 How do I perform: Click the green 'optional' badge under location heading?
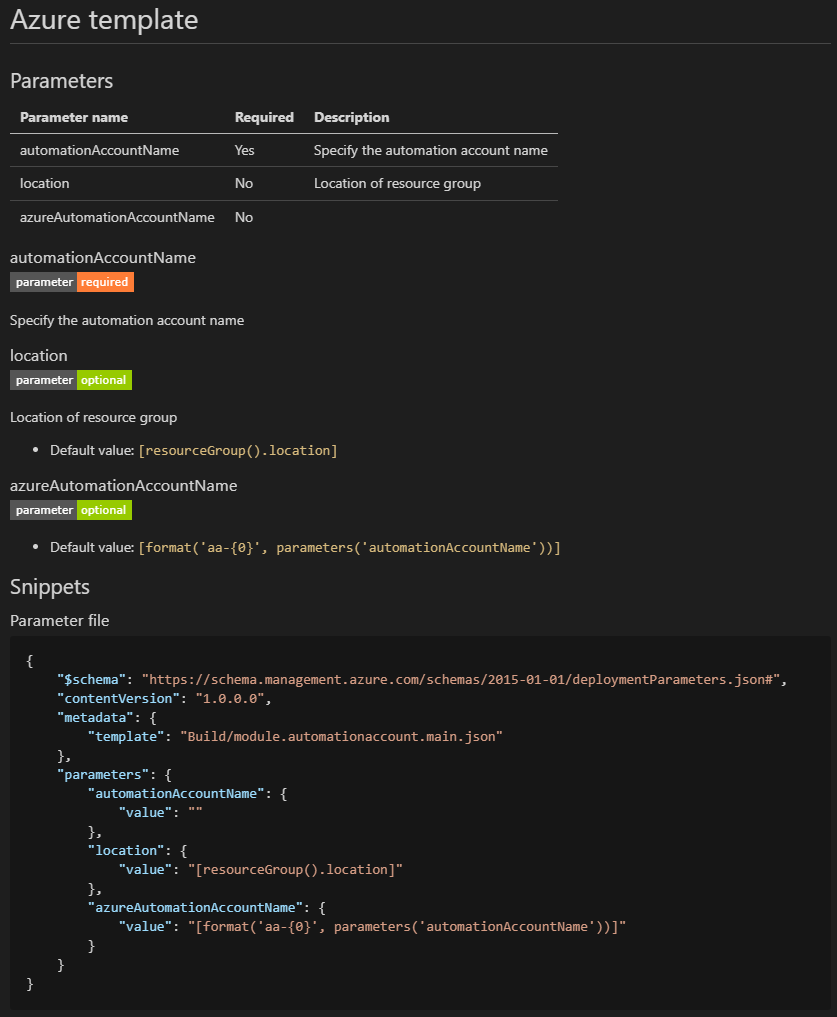(104, 380)
